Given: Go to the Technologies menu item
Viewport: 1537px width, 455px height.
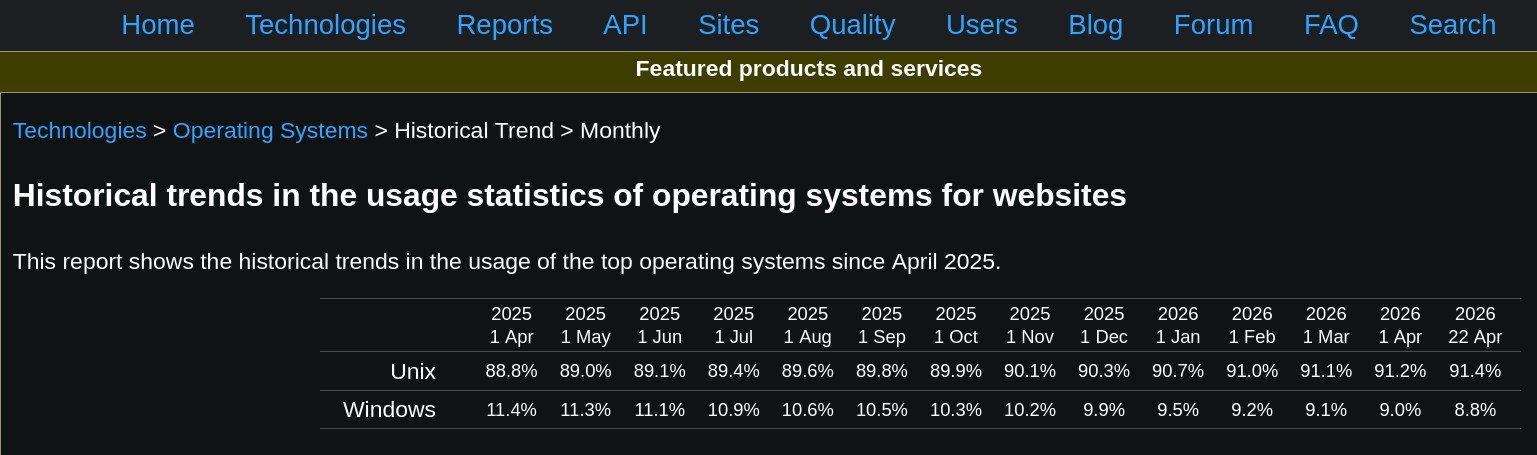Looking at the screenshot, I should 325,25.
